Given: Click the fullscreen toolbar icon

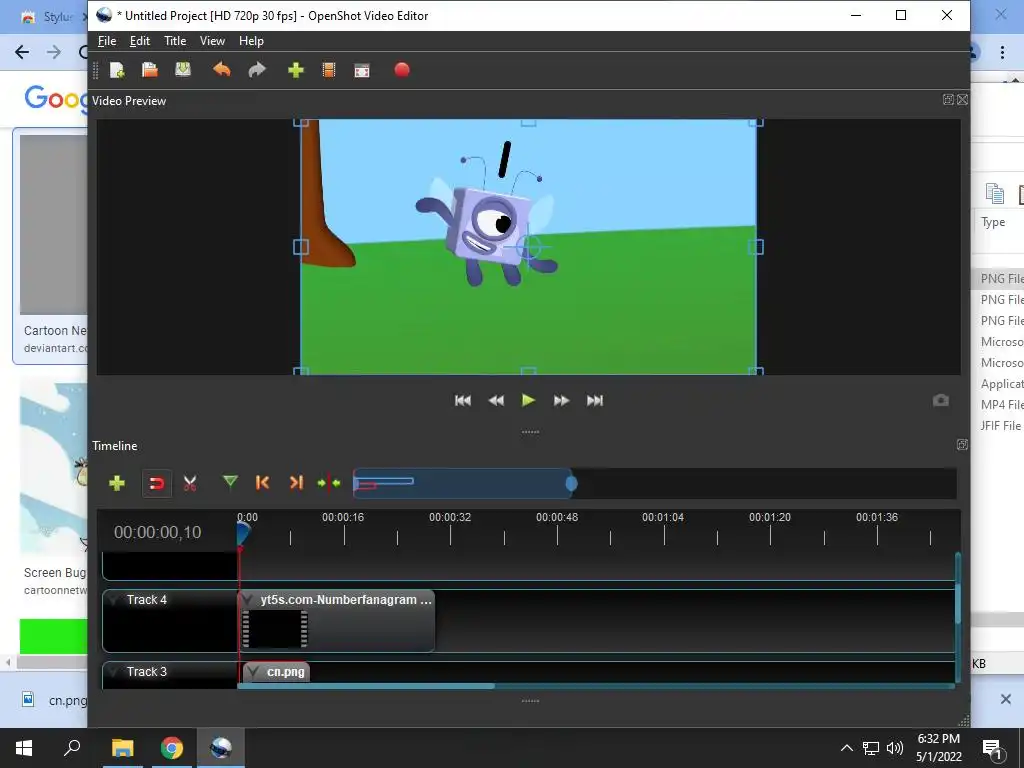Looking at the screenshot, I should pyautogui.click(x=362, y=71).
